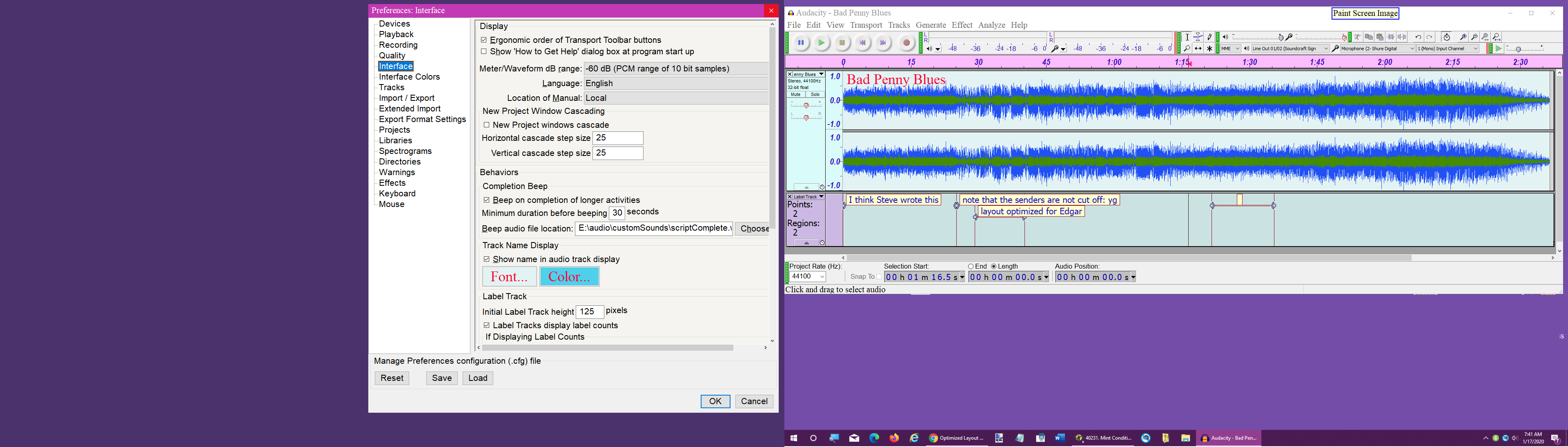Open the Transport menu
The image size is (1568, 447).
tap(866, 25)
